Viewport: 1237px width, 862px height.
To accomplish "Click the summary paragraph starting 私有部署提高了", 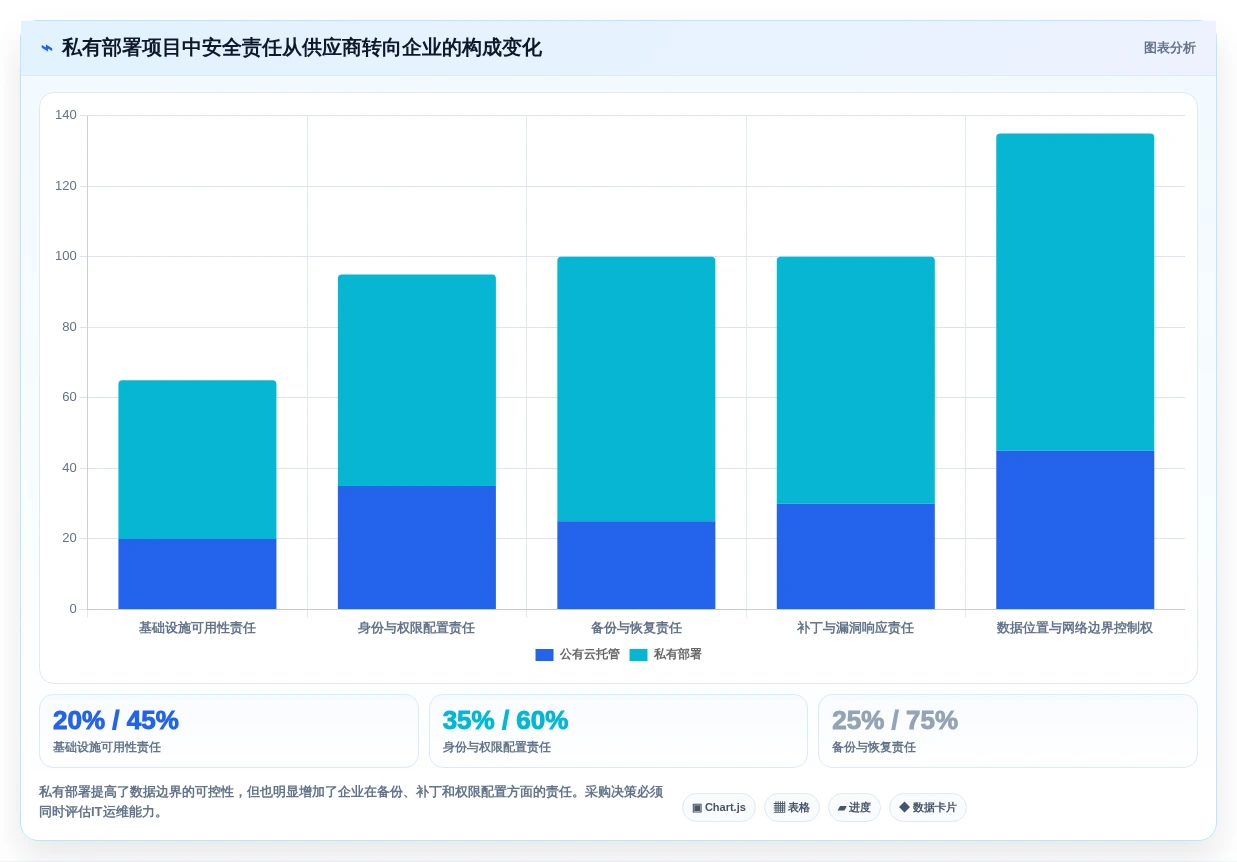I will point(351,801).
